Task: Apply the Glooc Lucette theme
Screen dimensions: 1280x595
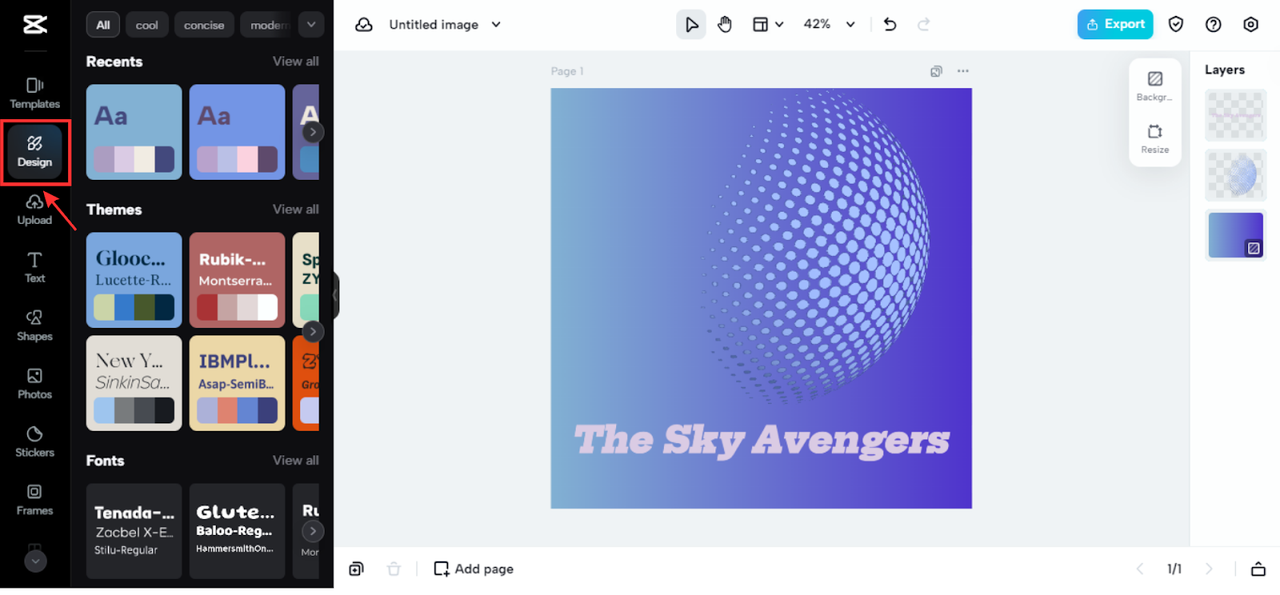Action: [134, 280]
